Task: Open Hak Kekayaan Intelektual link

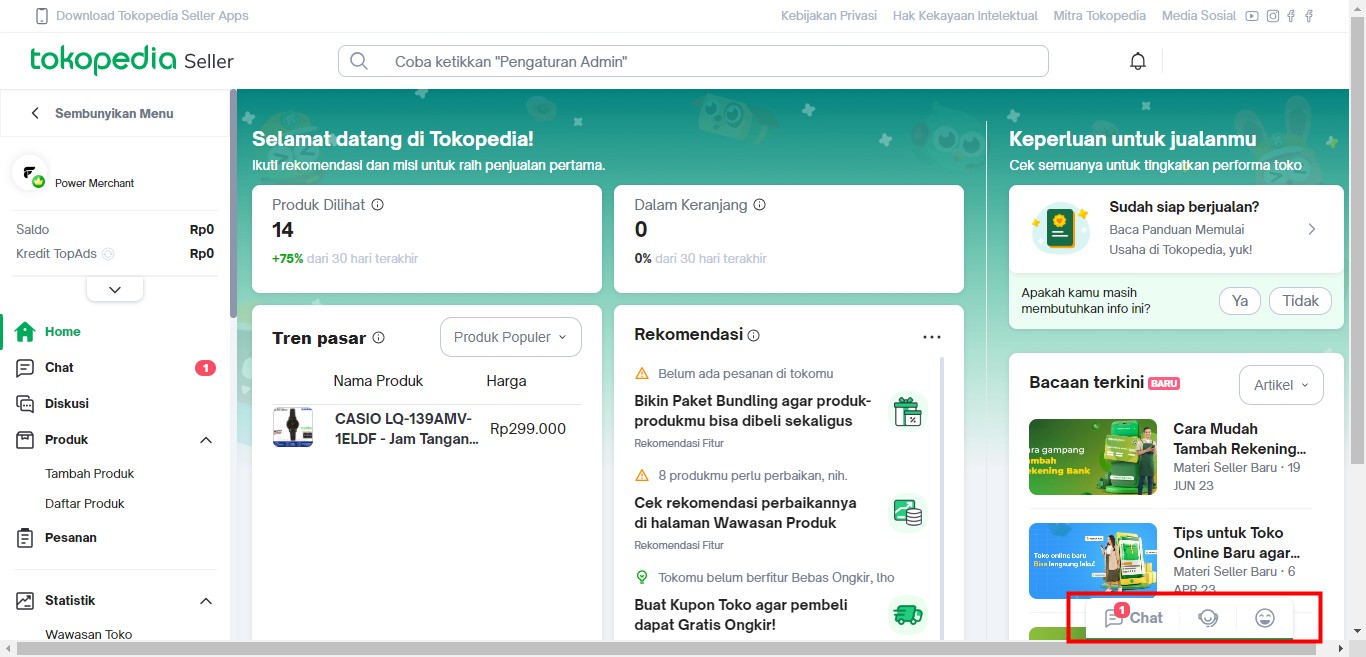Action: click(965, 16)
